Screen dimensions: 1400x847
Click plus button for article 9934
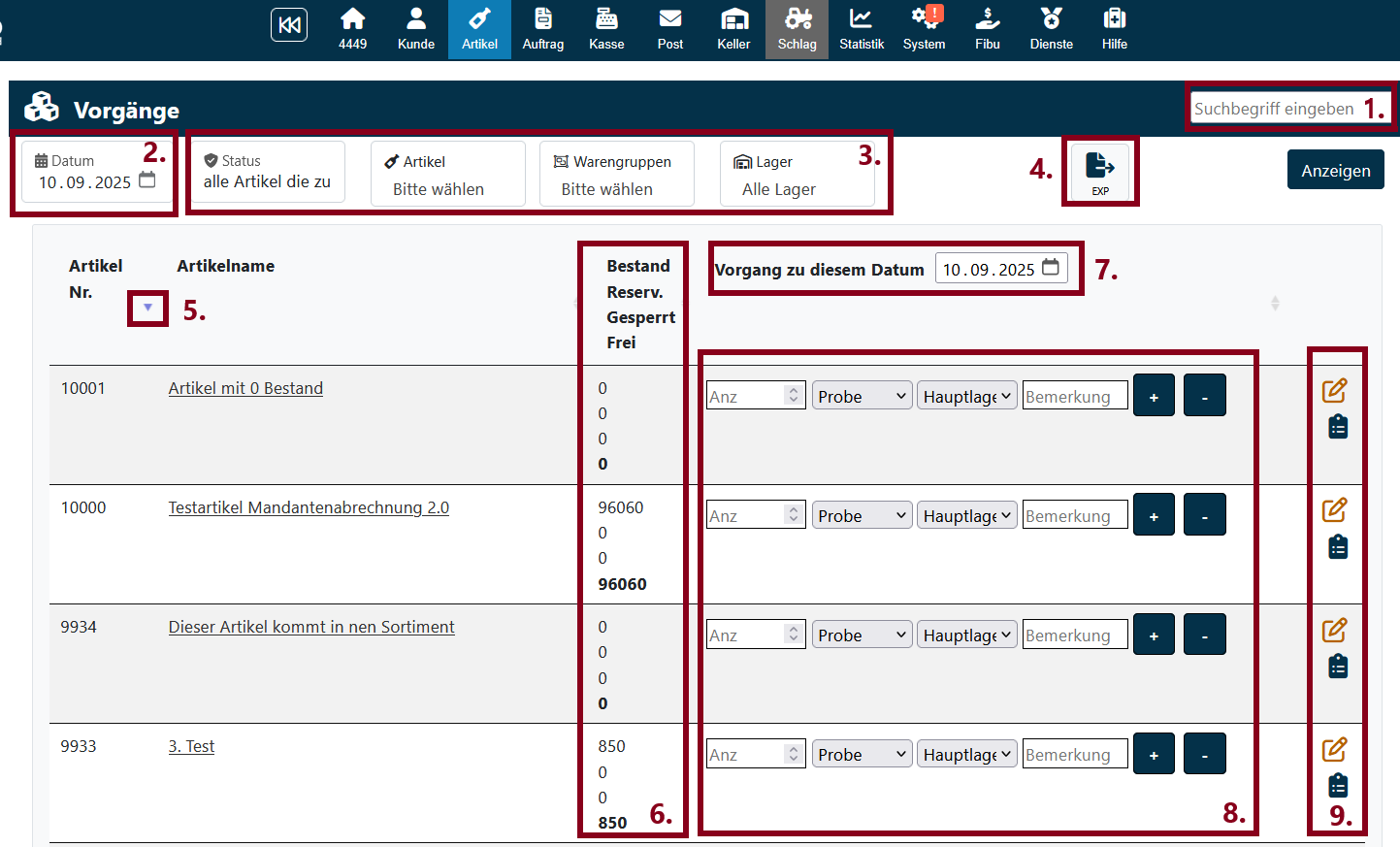point(1154,635)
